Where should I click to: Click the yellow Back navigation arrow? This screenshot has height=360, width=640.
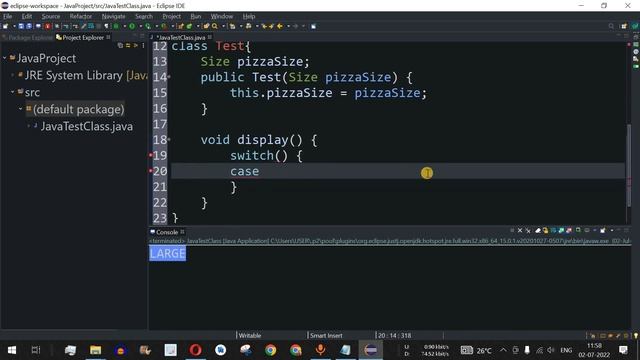pos(280,26)
